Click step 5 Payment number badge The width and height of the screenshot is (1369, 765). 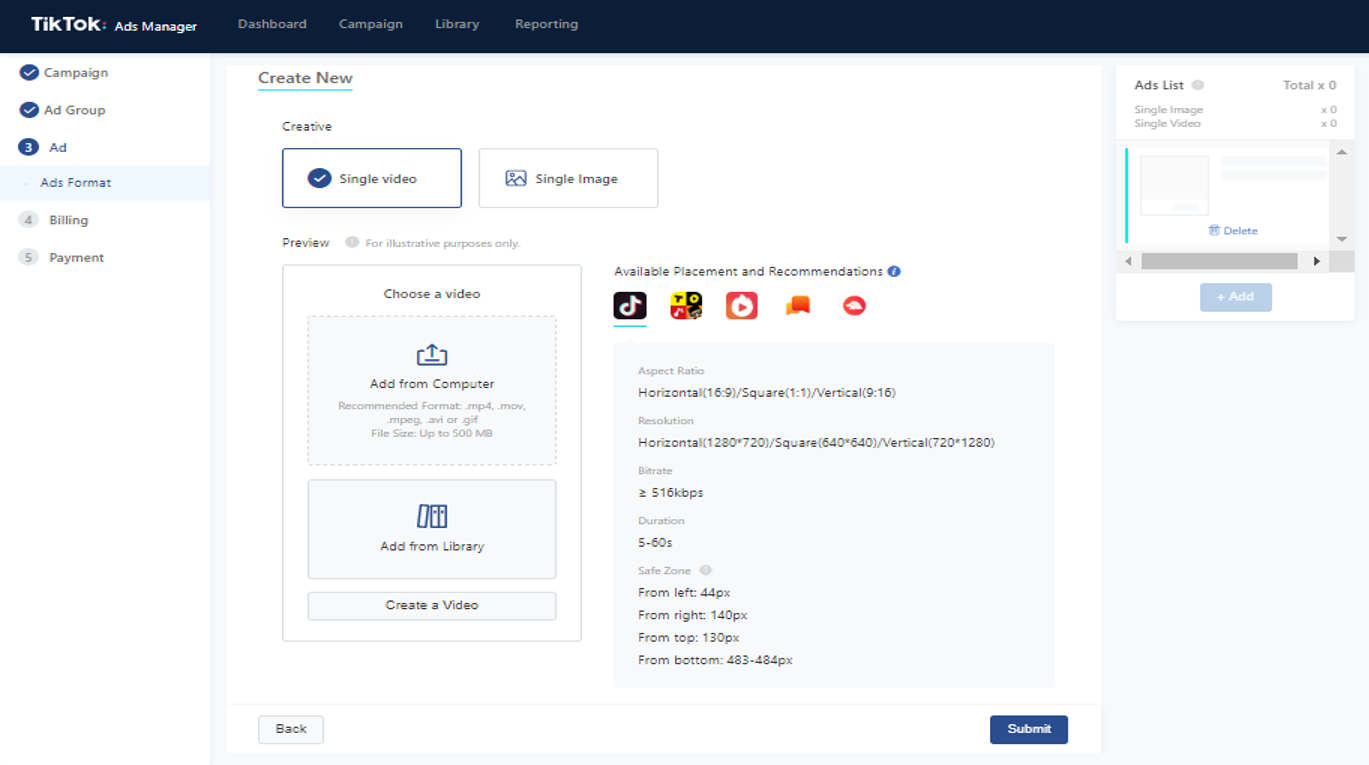tap(29, 257)
